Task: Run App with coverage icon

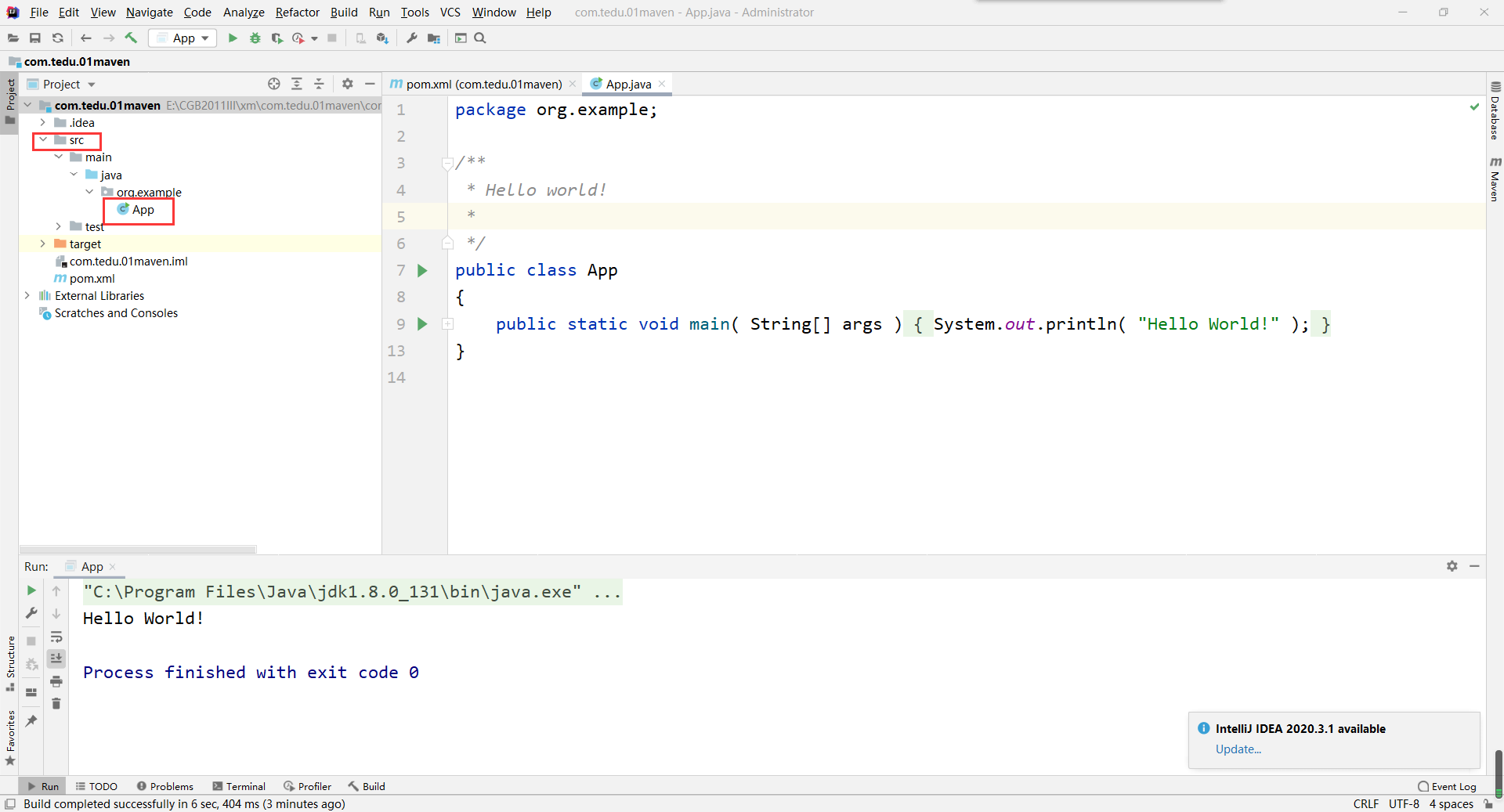Action: (x=277, y=38)
